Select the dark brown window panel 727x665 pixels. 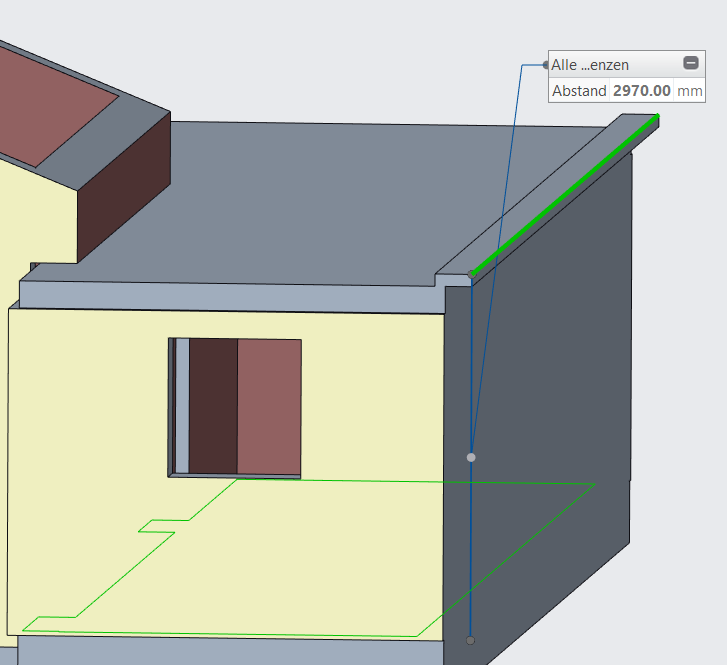[x=213, y=405]
